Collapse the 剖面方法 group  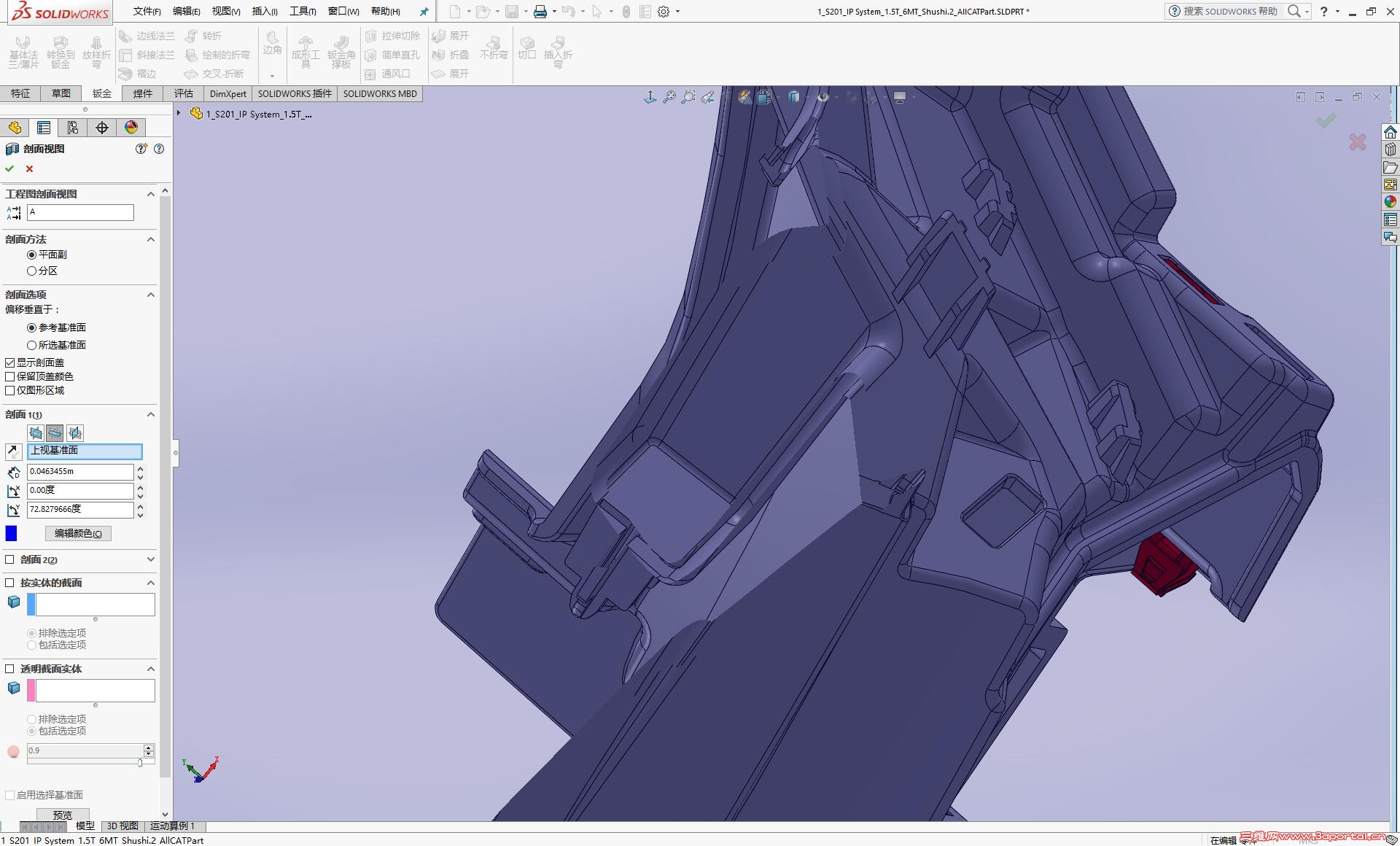coord(151,239)
